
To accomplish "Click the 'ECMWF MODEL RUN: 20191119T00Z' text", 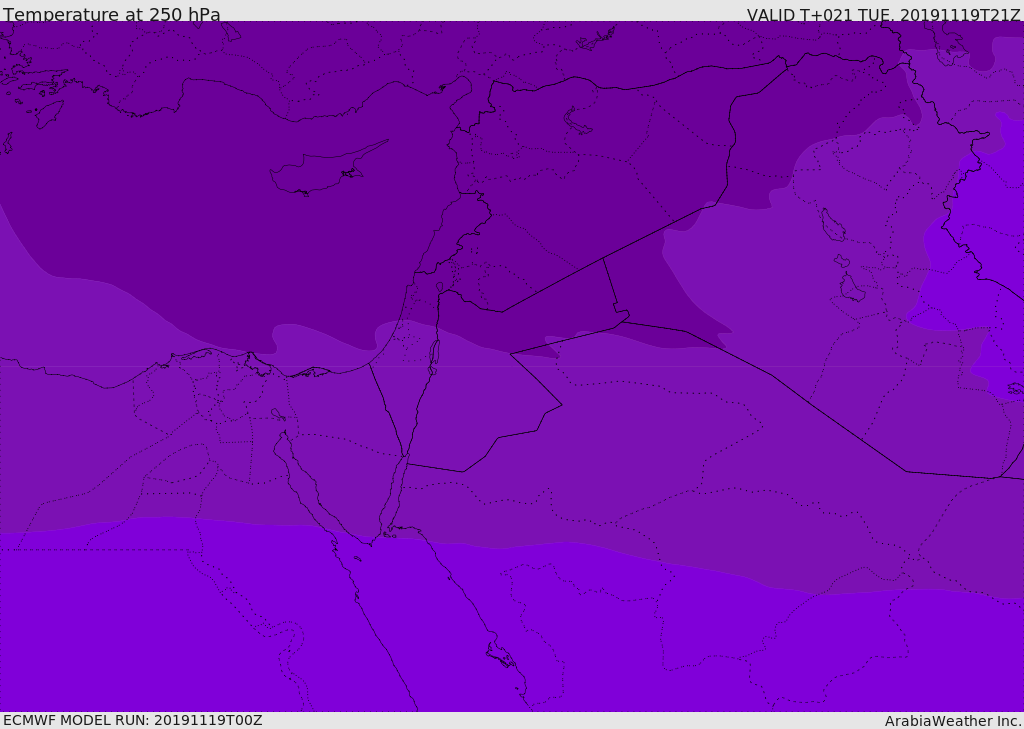I will click(133, 720).
